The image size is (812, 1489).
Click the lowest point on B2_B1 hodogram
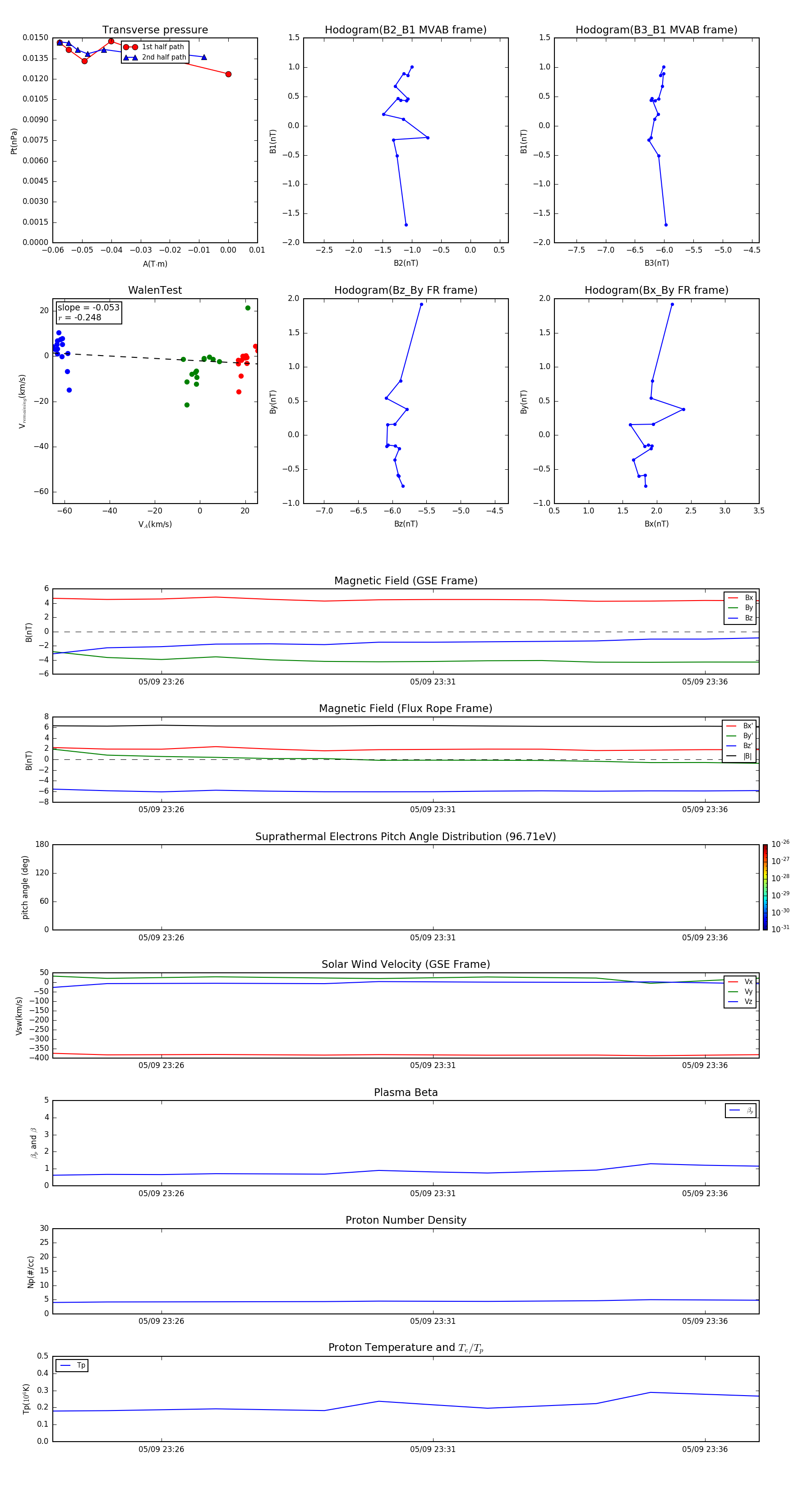point(406,225)
